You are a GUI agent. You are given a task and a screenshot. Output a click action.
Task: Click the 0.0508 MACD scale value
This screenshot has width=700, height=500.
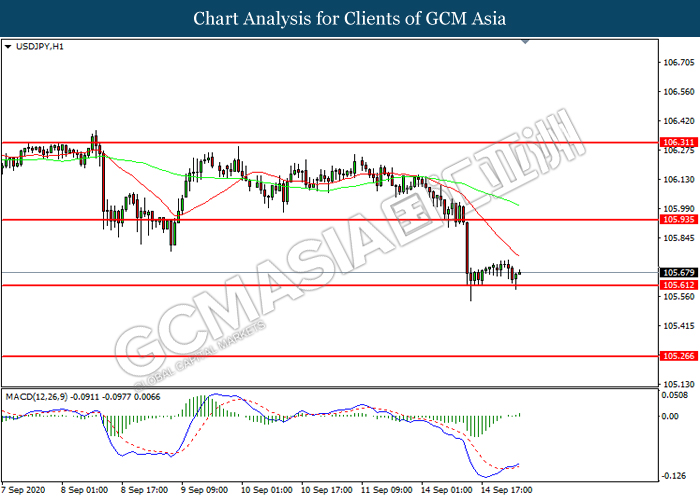pos(676,395)
